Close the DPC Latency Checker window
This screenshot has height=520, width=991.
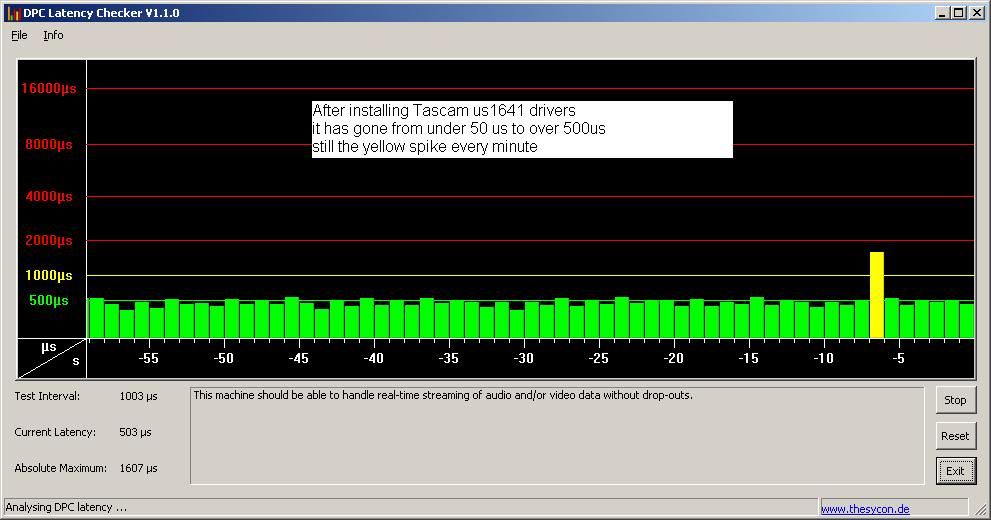977,13
